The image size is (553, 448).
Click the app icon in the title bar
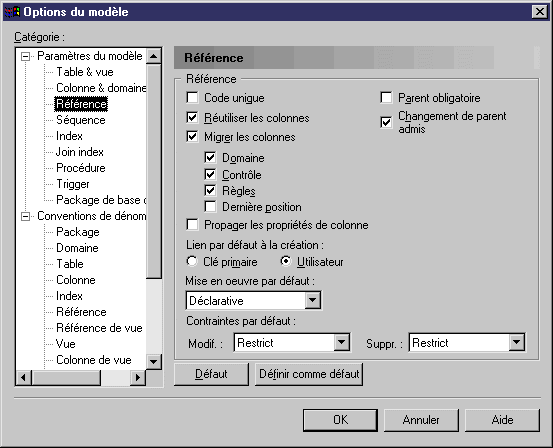(12, 12)
